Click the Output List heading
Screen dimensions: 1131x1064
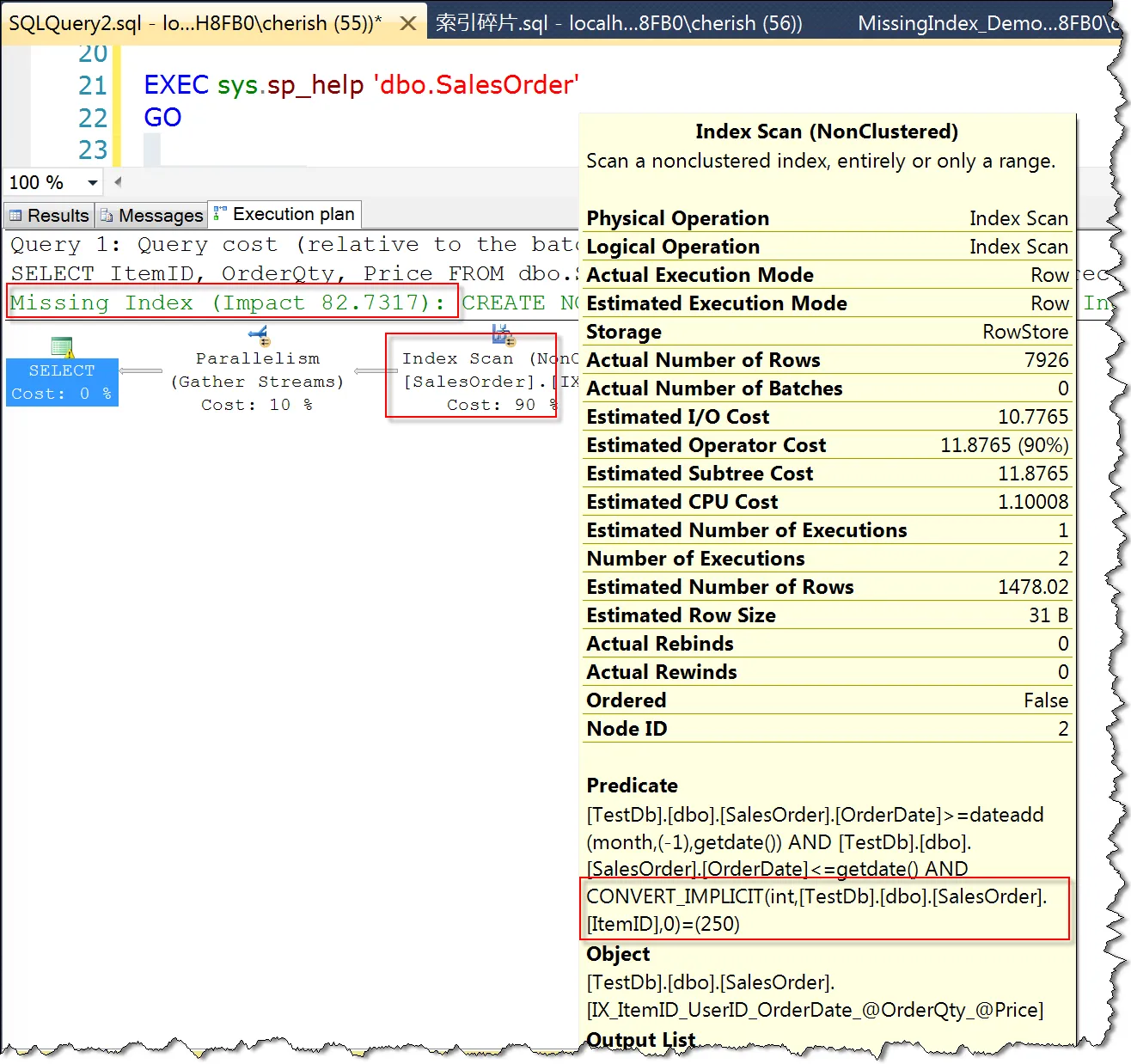pyautogui.click(x=641, y=1039)
